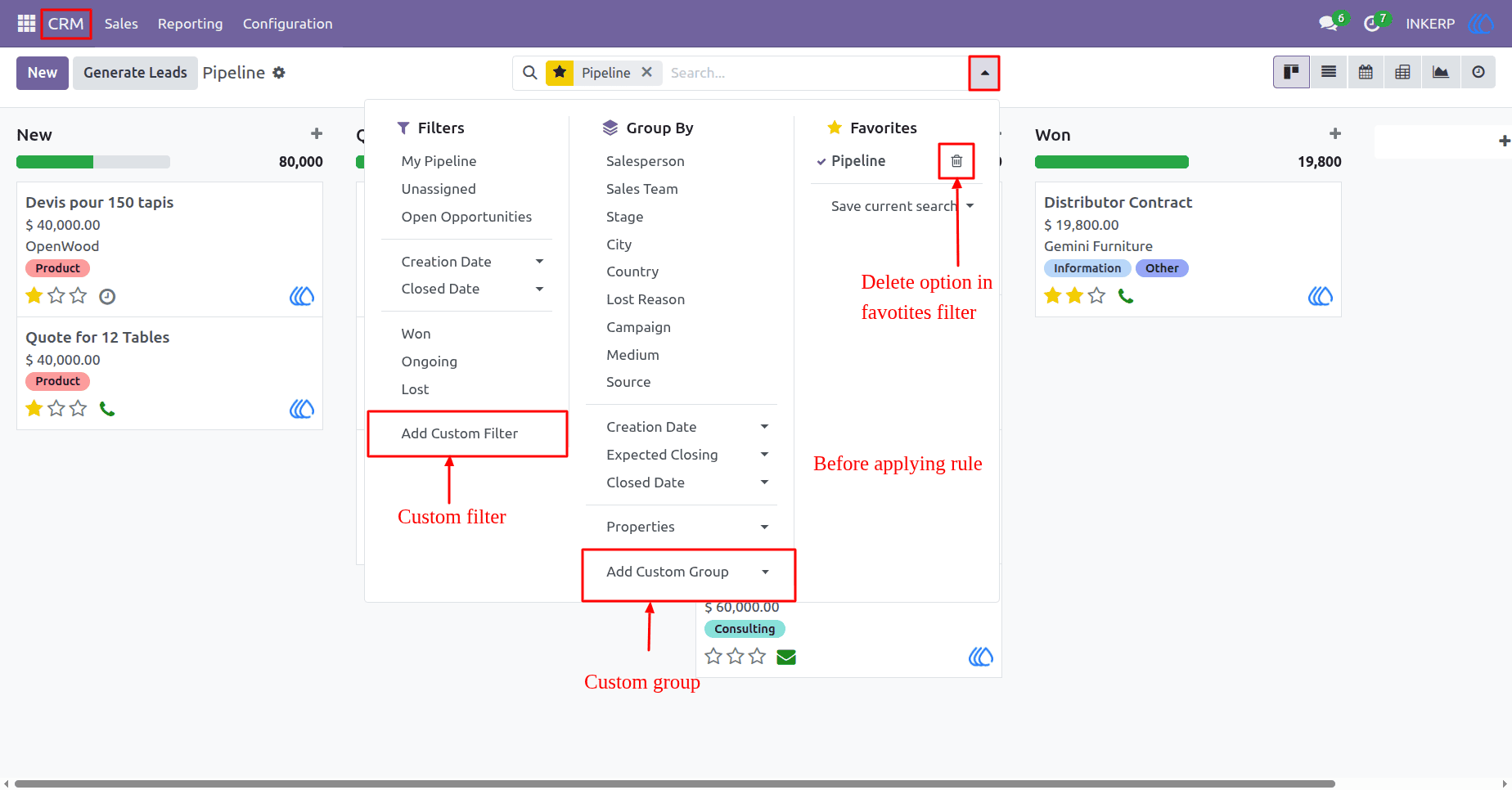Set second priority star on Quote for 12 Tables
This screenshot has height=790, width=1512.
(x=56, y=408)
